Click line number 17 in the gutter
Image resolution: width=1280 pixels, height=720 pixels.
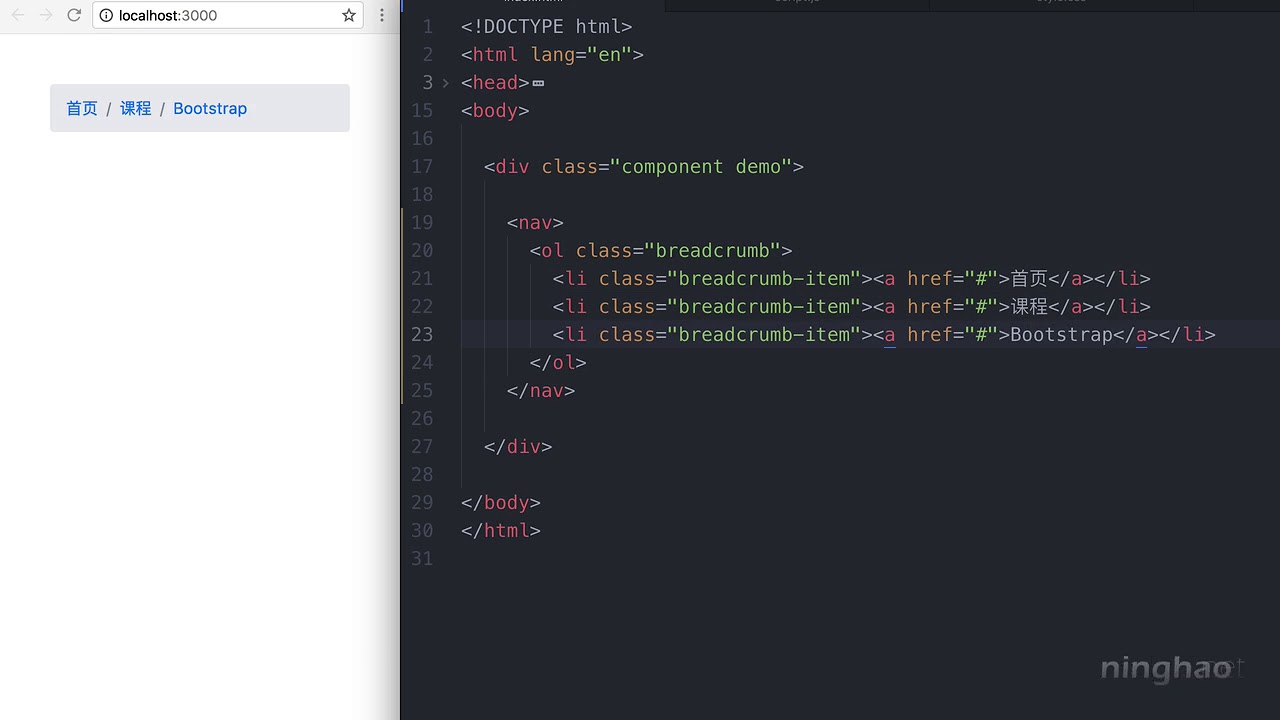click(x=422, y=166)
